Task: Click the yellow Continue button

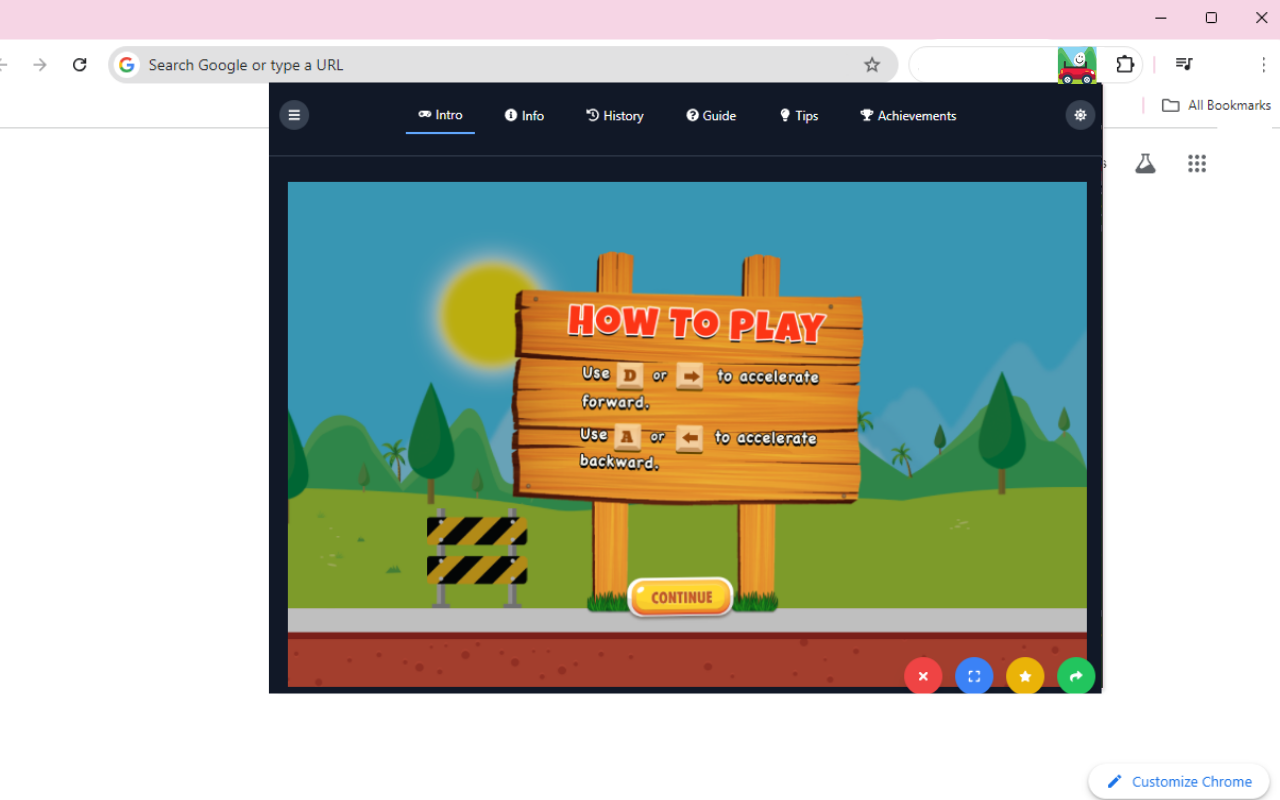Action: pos(681,597)
